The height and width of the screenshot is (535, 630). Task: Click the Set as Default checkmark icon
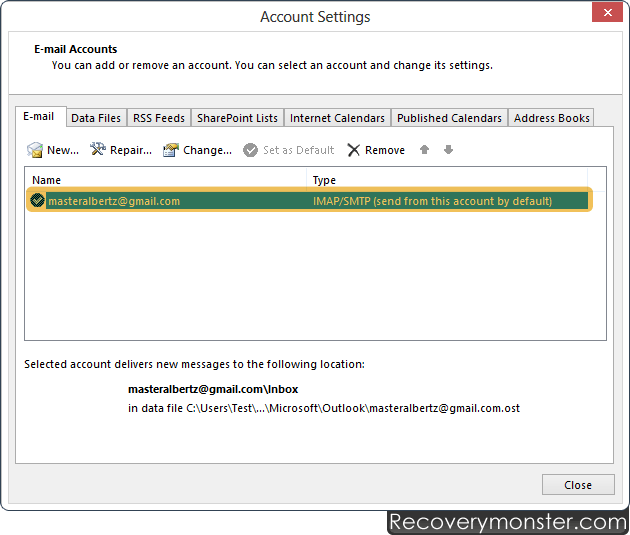250,150
